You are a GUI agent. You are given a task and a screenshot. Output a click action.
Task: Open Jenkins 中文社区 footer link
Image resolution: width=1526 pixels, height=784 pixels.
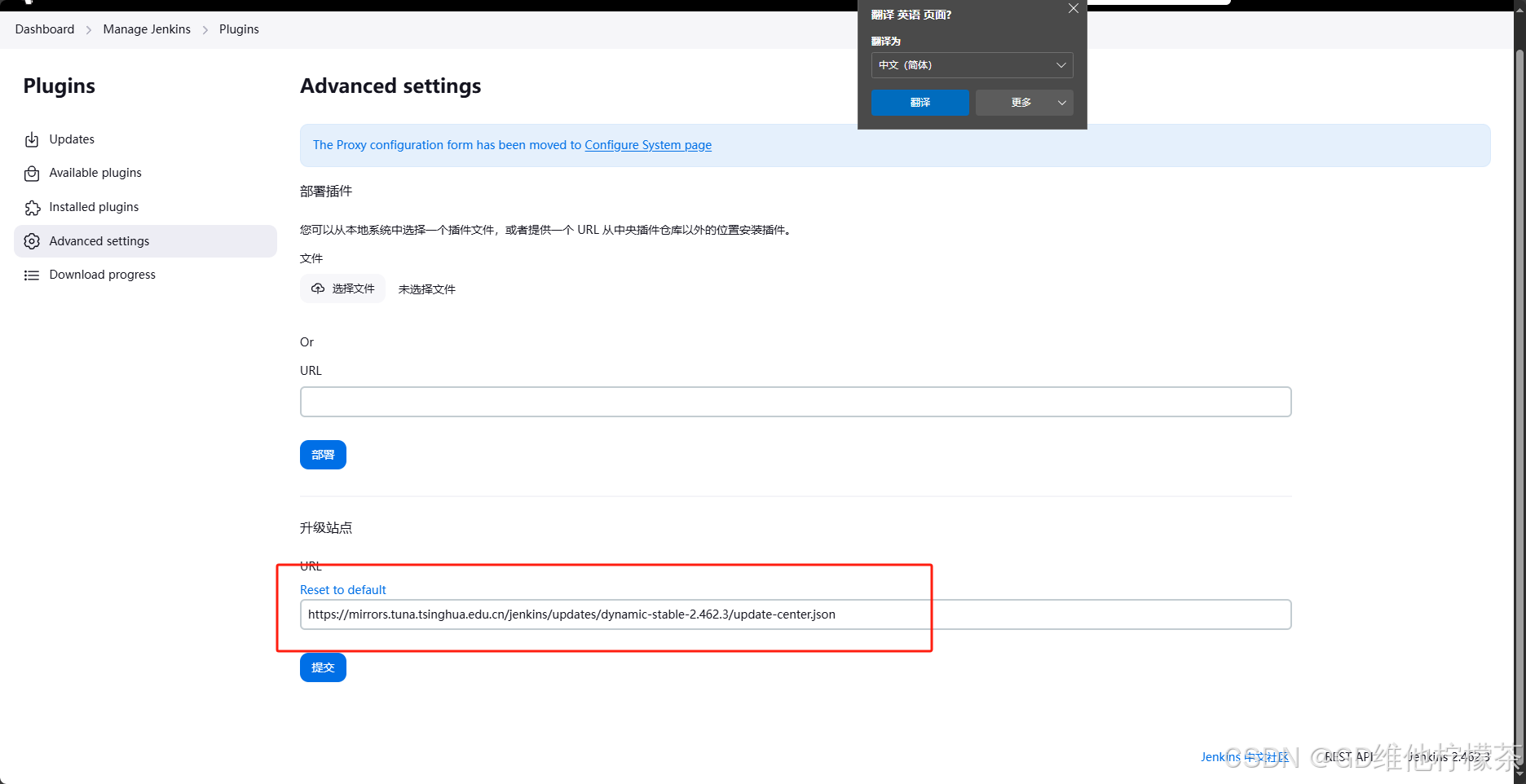point(1245,757)
